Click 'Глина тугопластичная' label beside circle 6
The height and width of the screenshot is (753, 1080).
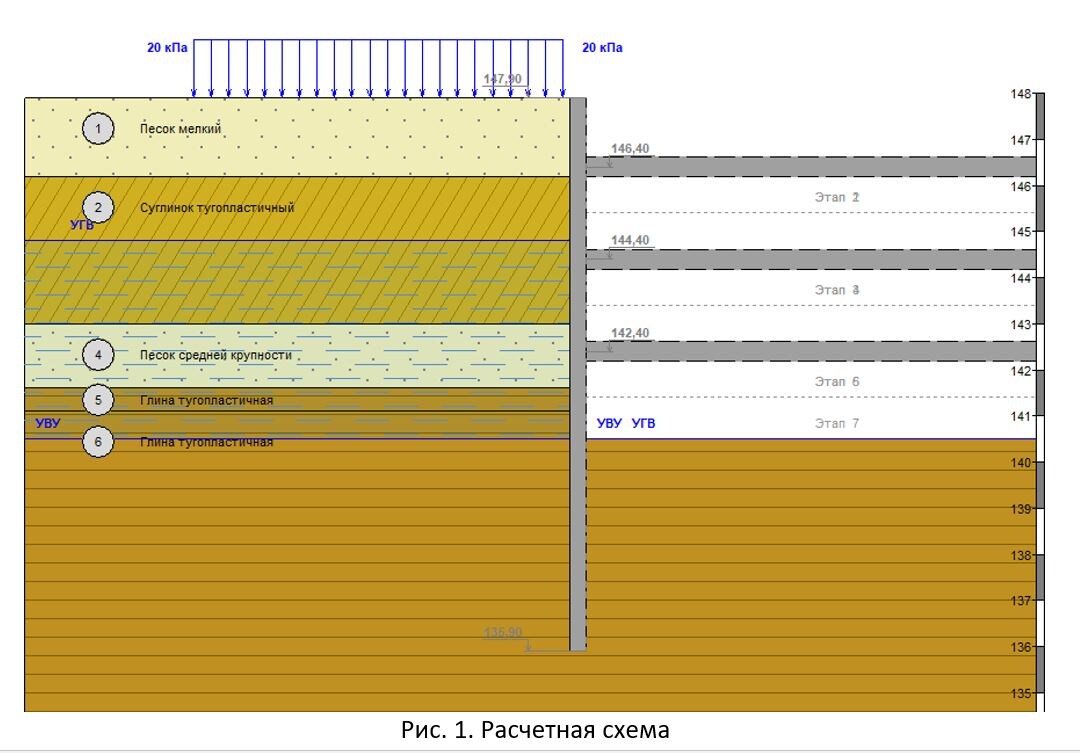tap(207, 442)
